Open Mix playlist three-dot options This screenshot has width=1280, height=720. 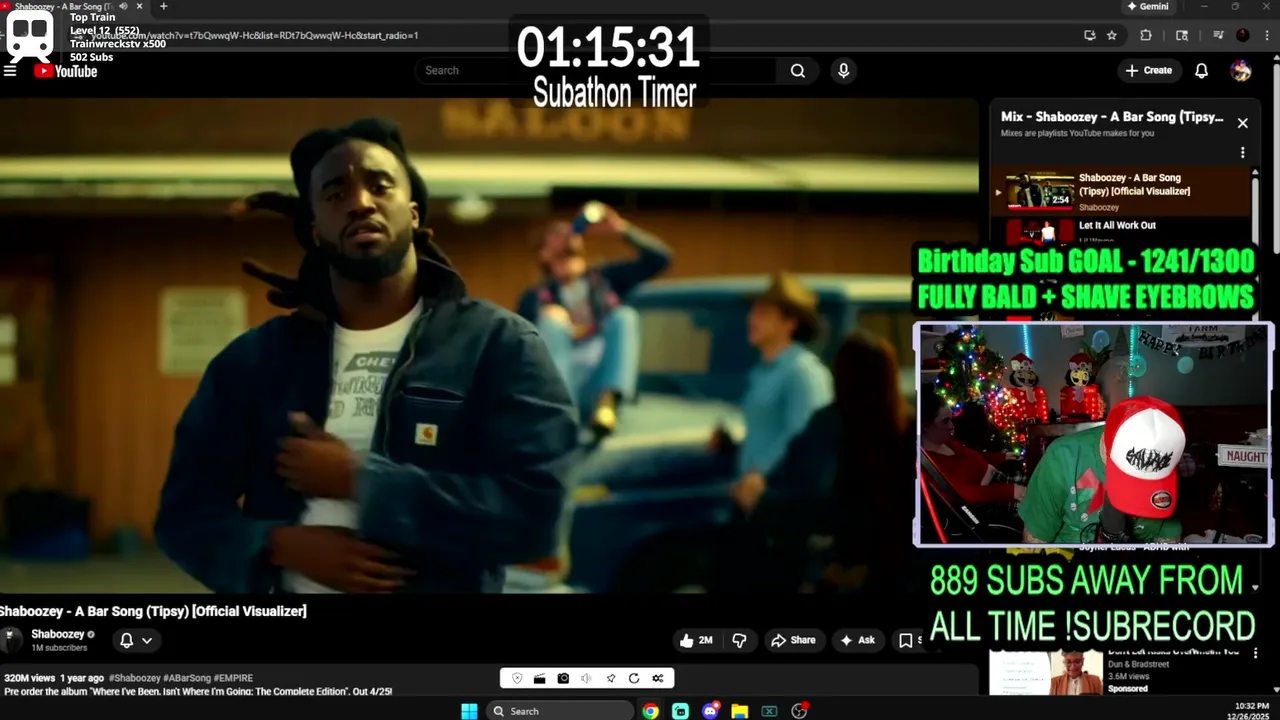[x=1242, y=153]
